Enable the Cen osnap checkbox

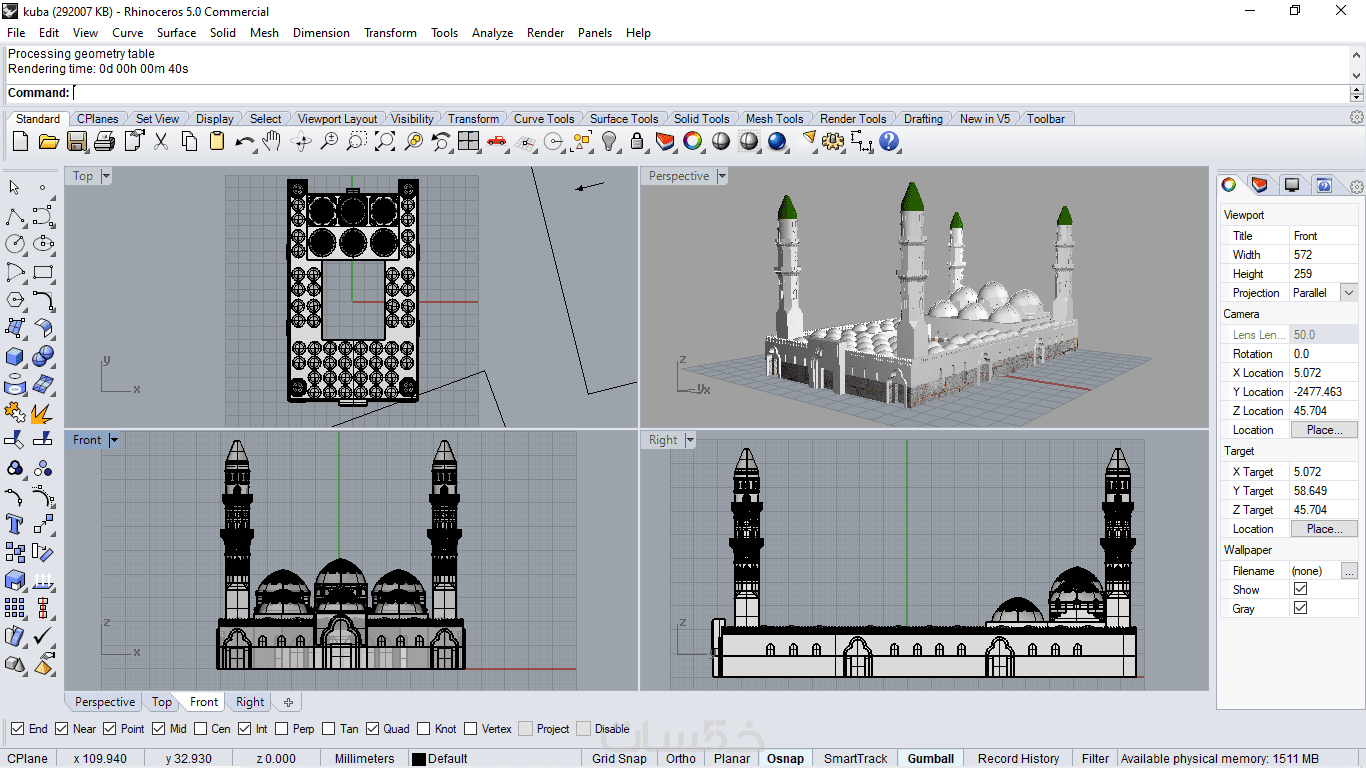201,729
